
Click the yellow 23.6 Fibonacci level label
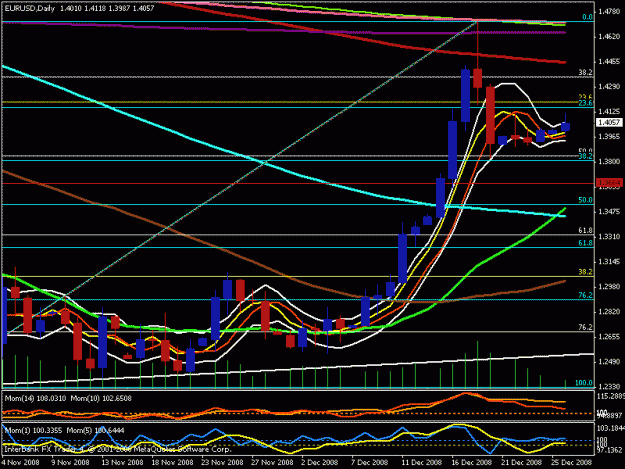(586, 97)
